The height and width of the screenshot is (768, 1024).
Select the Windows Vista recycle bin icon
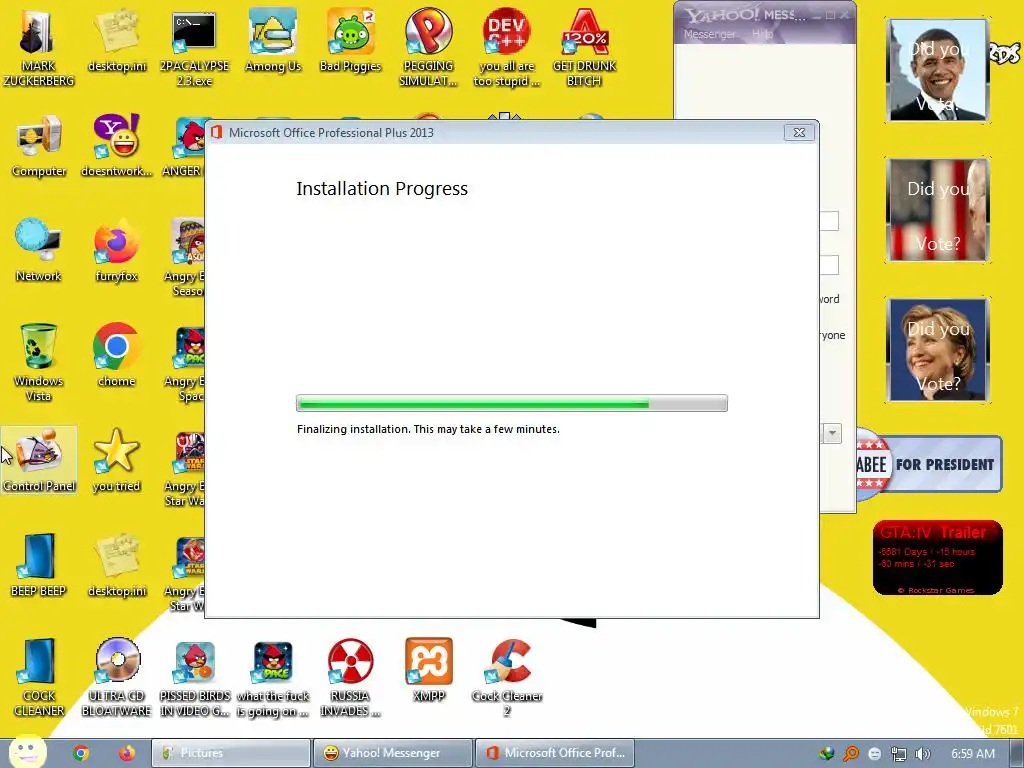(39, 362)
